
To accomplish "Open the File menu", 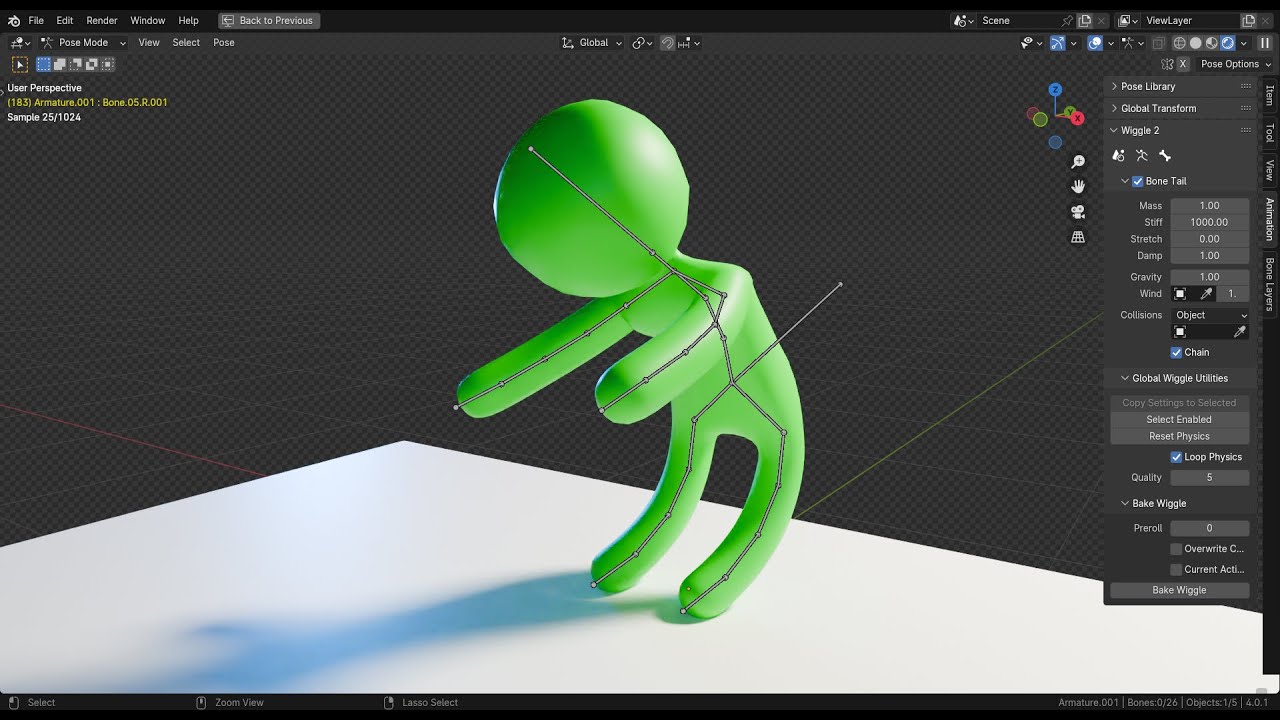I will click(36, 20).
